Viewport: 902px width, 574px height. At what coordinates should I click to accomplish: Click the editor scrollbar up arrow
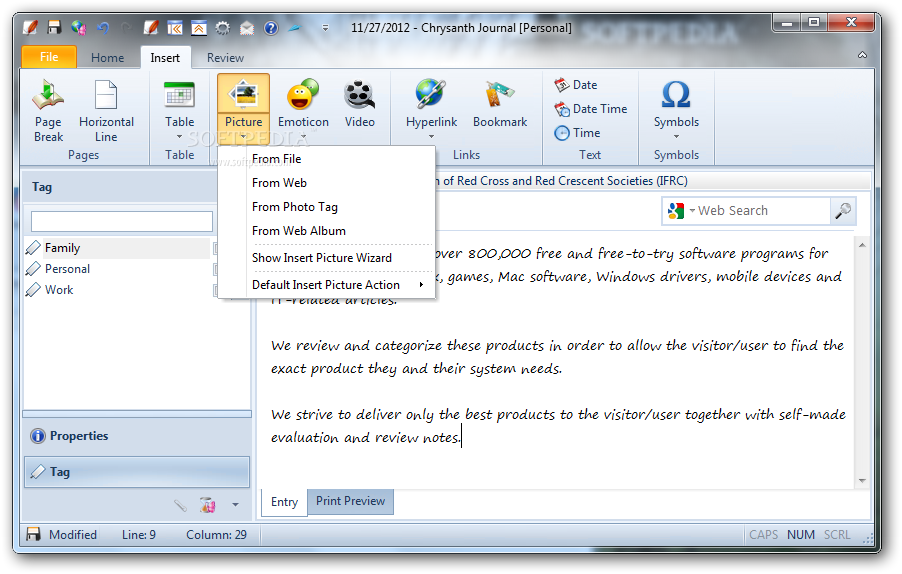862,246
